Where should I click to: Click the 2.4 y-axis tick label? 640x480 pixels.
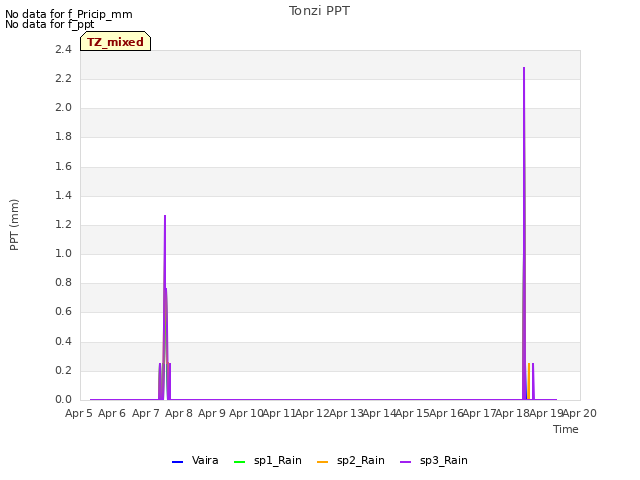click(x=63, y=49)
